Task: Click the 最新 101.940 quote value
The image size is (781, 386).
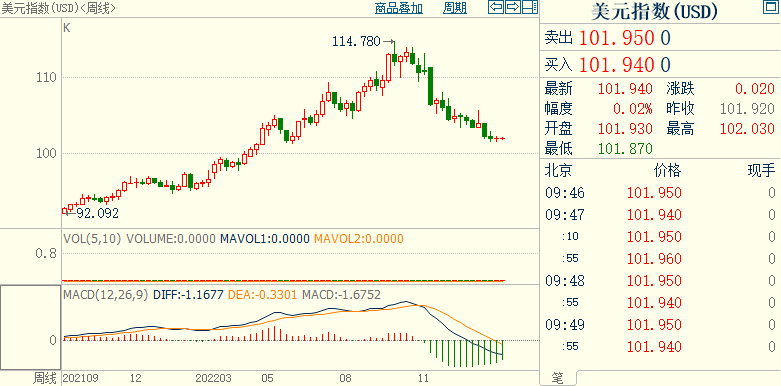Action: (625, 89)
